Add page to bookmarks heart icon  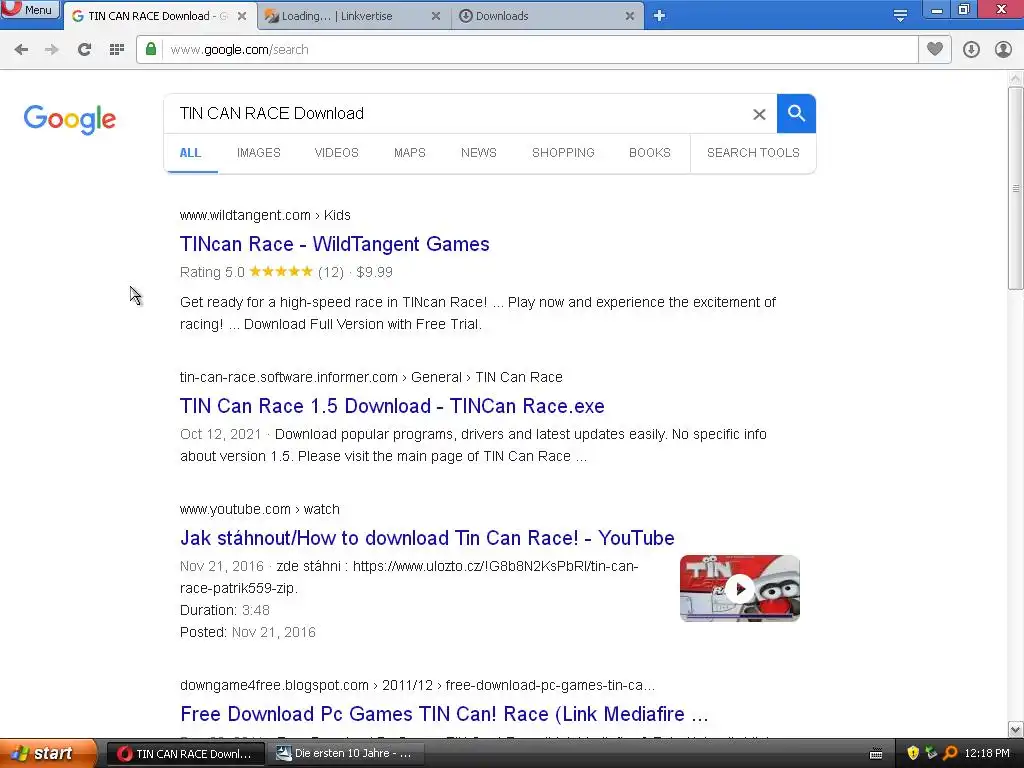[935, 49]
